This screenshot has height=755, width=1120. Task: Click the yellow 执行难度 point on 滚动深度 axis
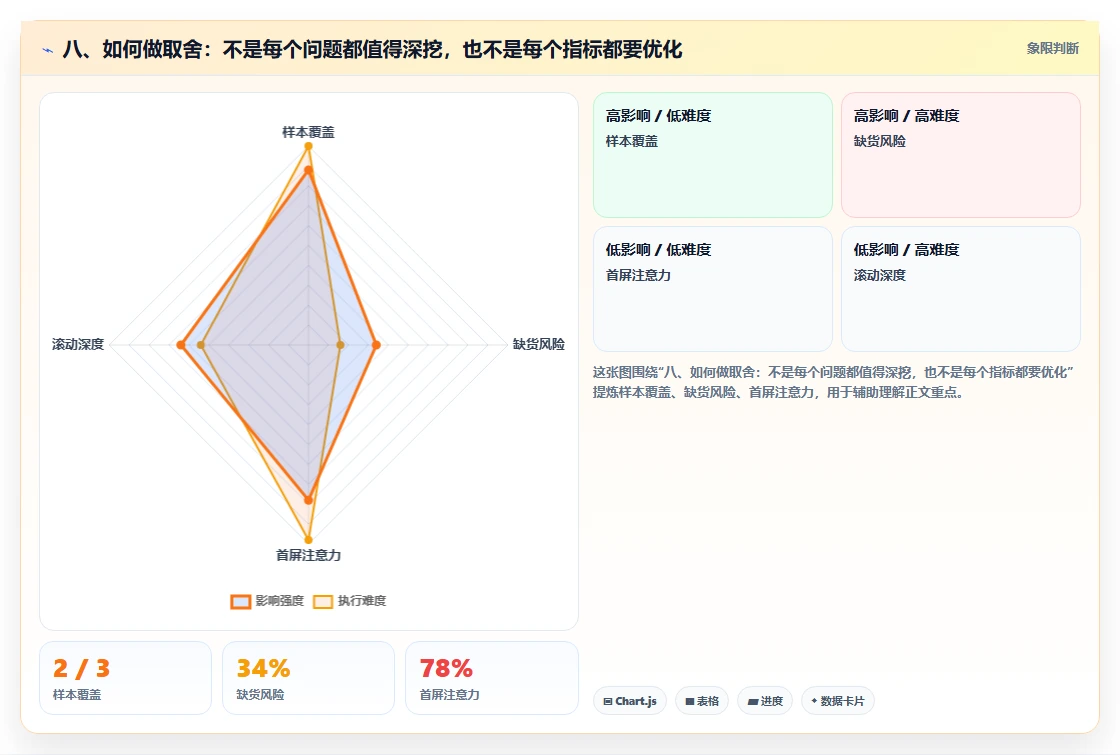pos(201,345)
